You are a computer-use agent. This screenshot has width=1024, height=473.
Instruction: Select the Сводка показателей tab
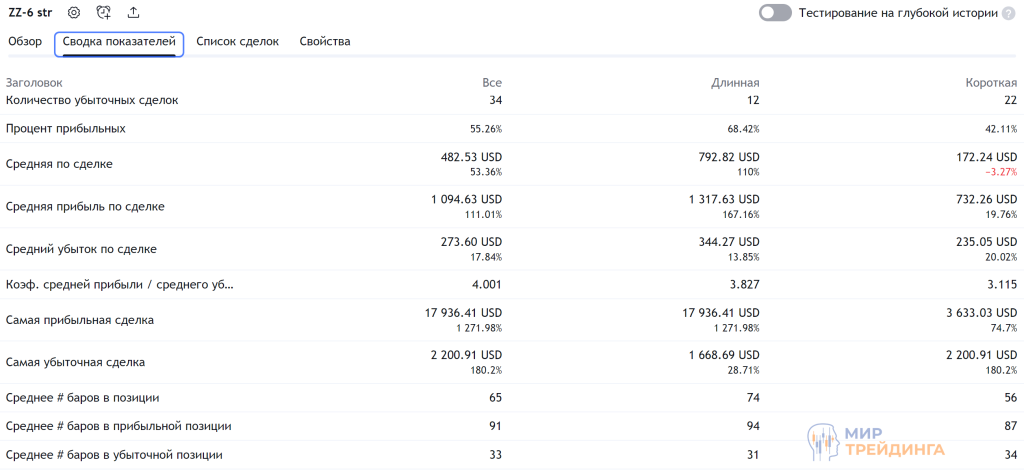click(119, 42)
